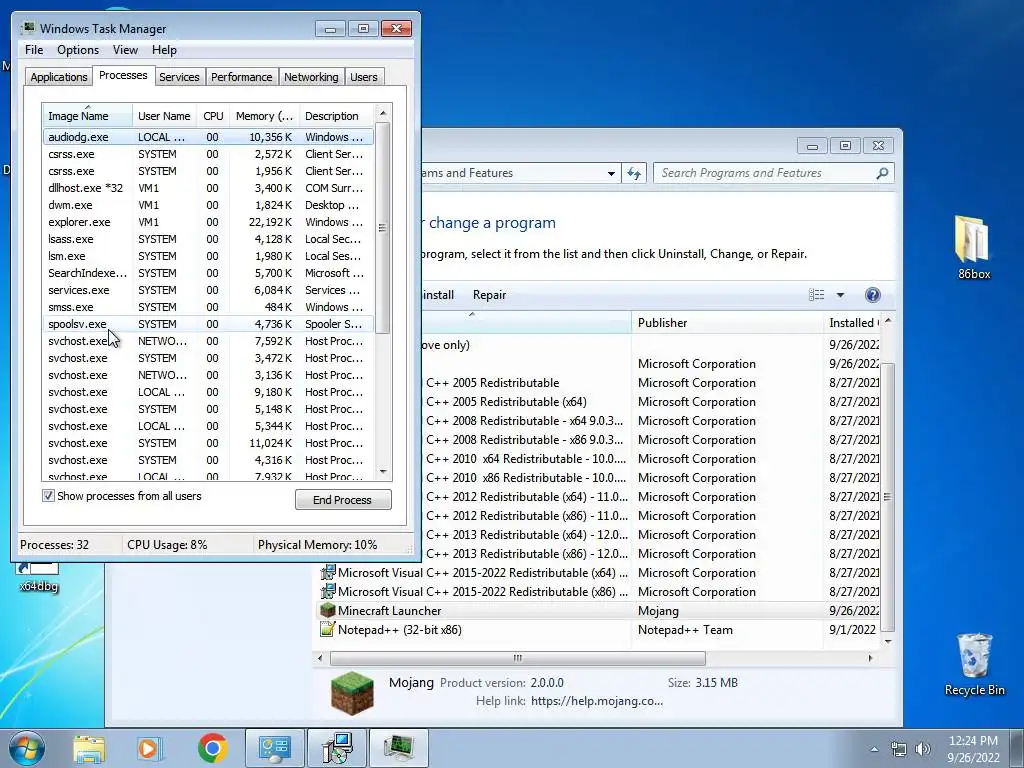Click the Task Manager process list scrollbar thumb
The image size is (1024, 768).
click(383, 227)
